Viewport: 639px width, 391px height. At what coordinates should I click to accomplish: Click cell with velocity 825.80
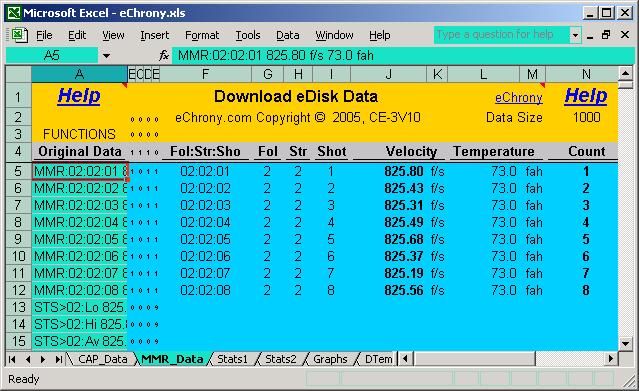388,171
